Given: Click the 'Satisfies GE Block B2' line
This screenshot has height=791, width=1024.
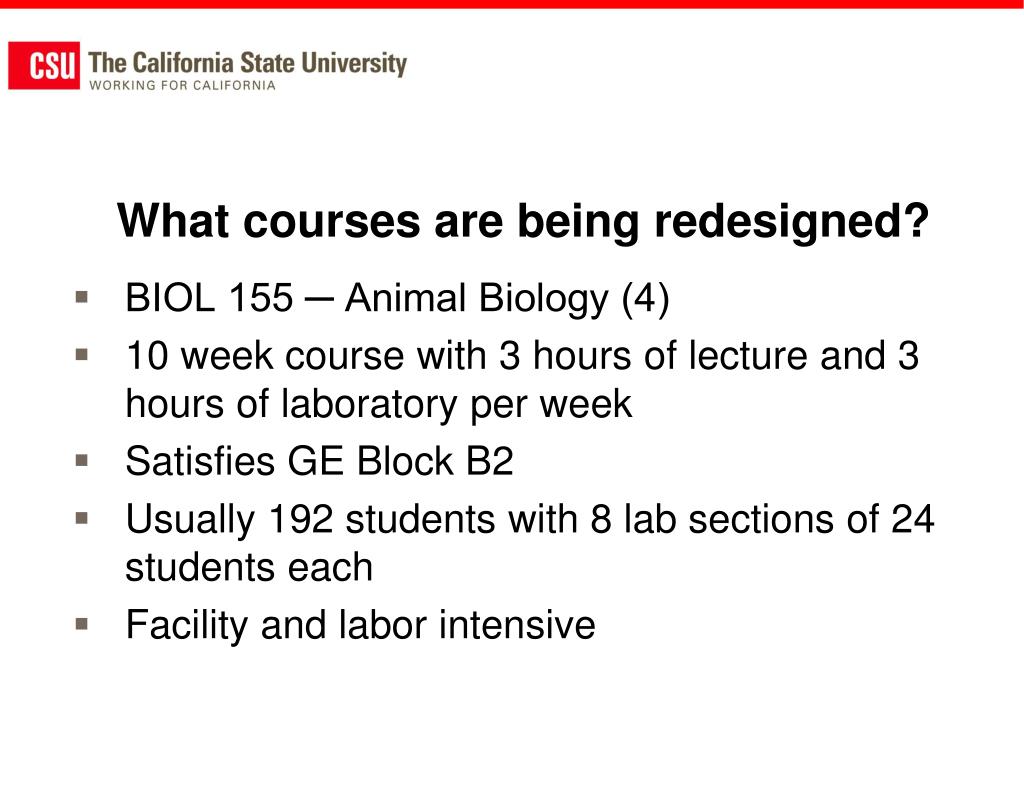Looking at the screenshot, I should (x=319, y=461).
